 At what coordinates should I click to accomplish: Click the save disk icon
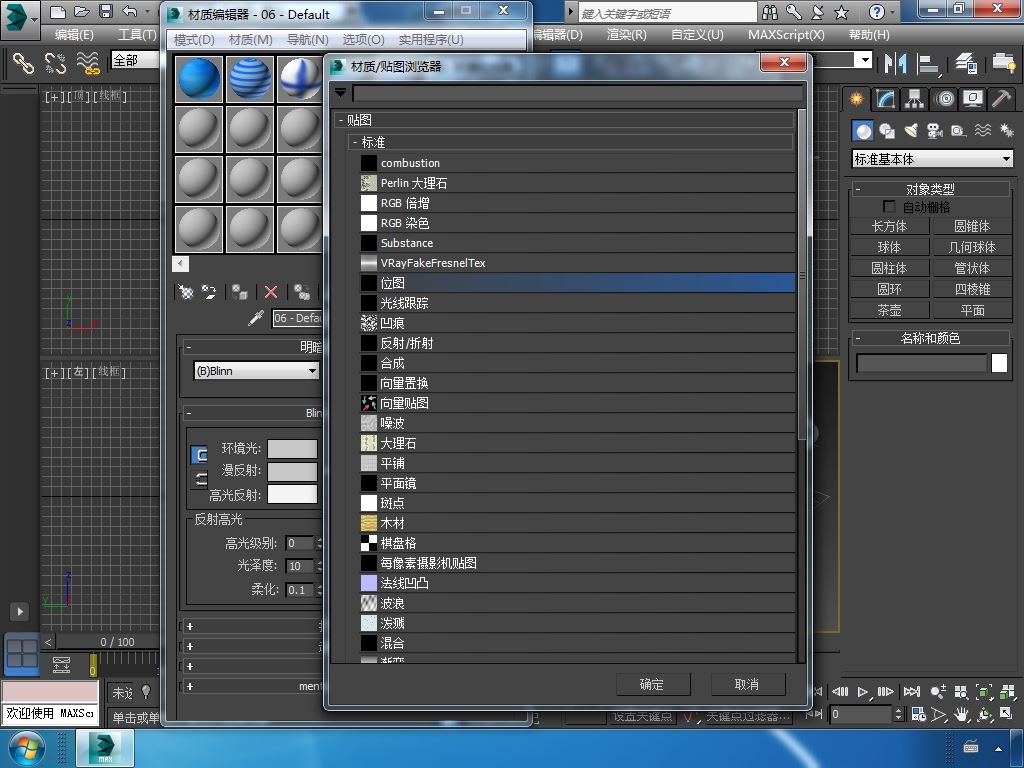click(x=106, y=12)
